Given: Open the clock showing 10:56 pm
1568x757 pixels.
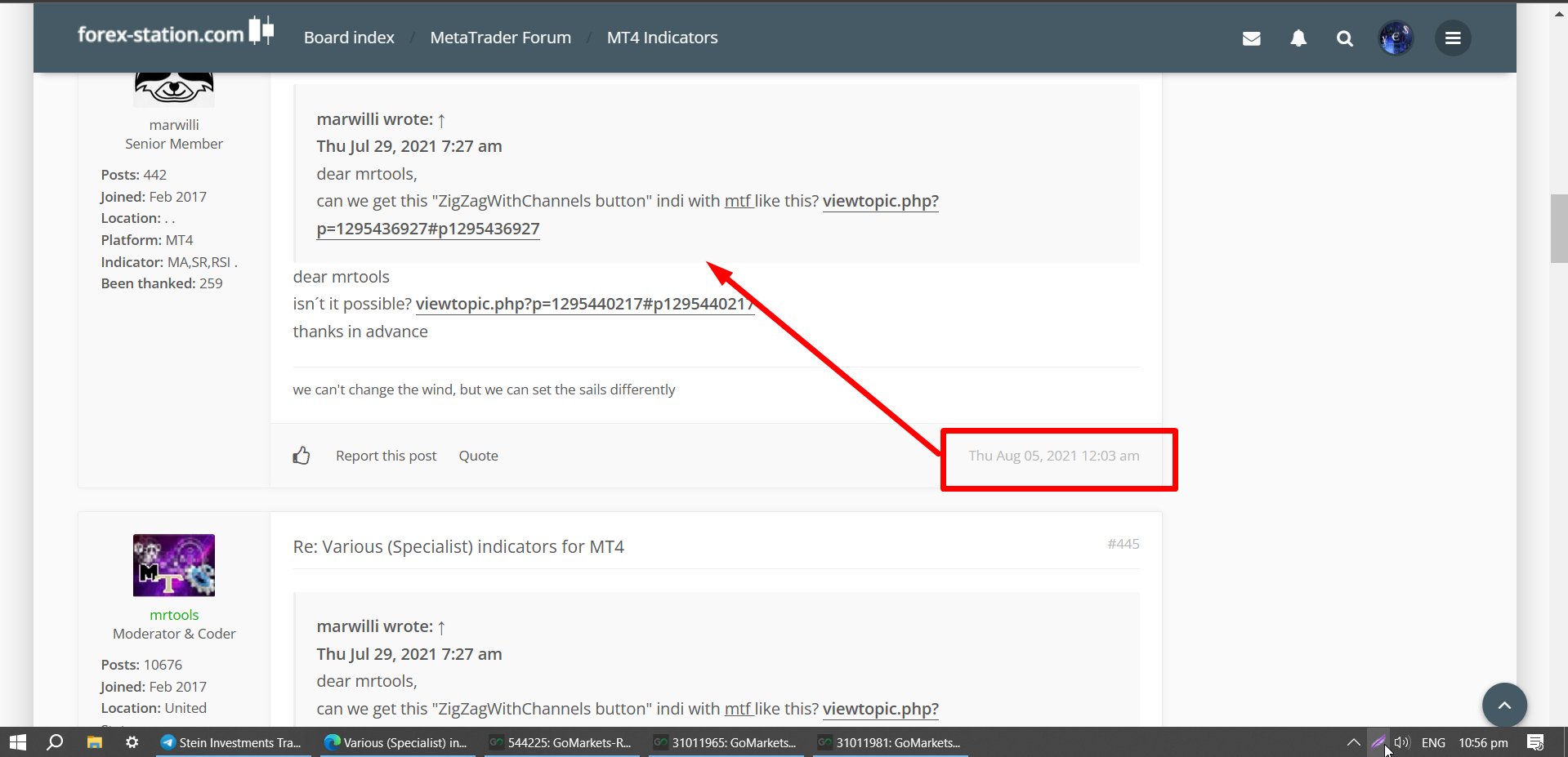Looking at the screenshot, I should pos(1483,742).
